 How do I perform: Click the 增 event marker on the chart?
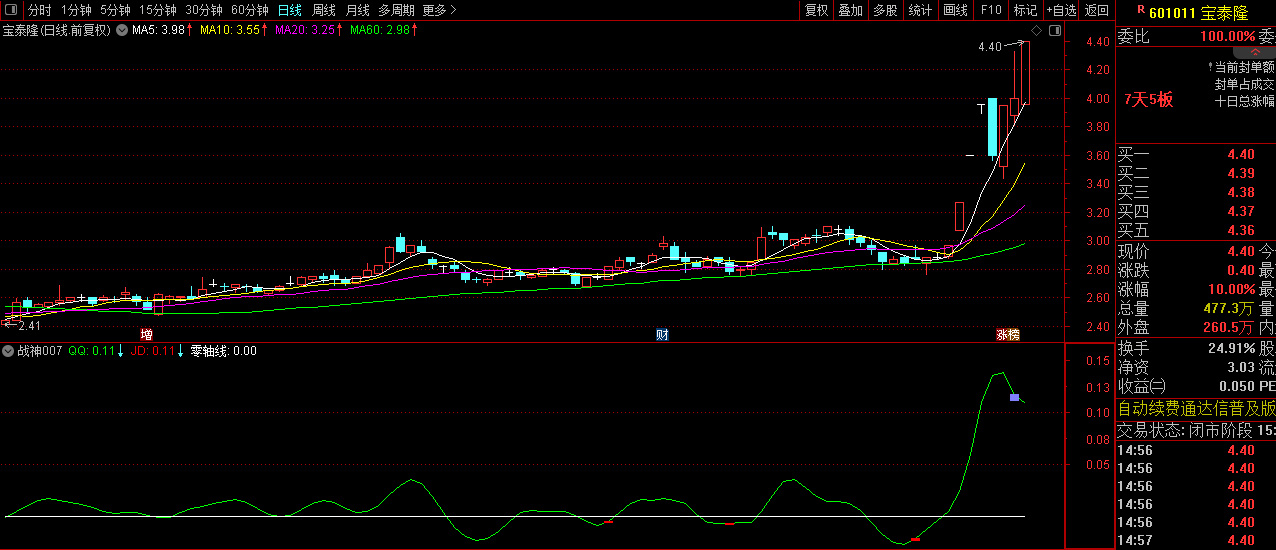tap(147, 334)
